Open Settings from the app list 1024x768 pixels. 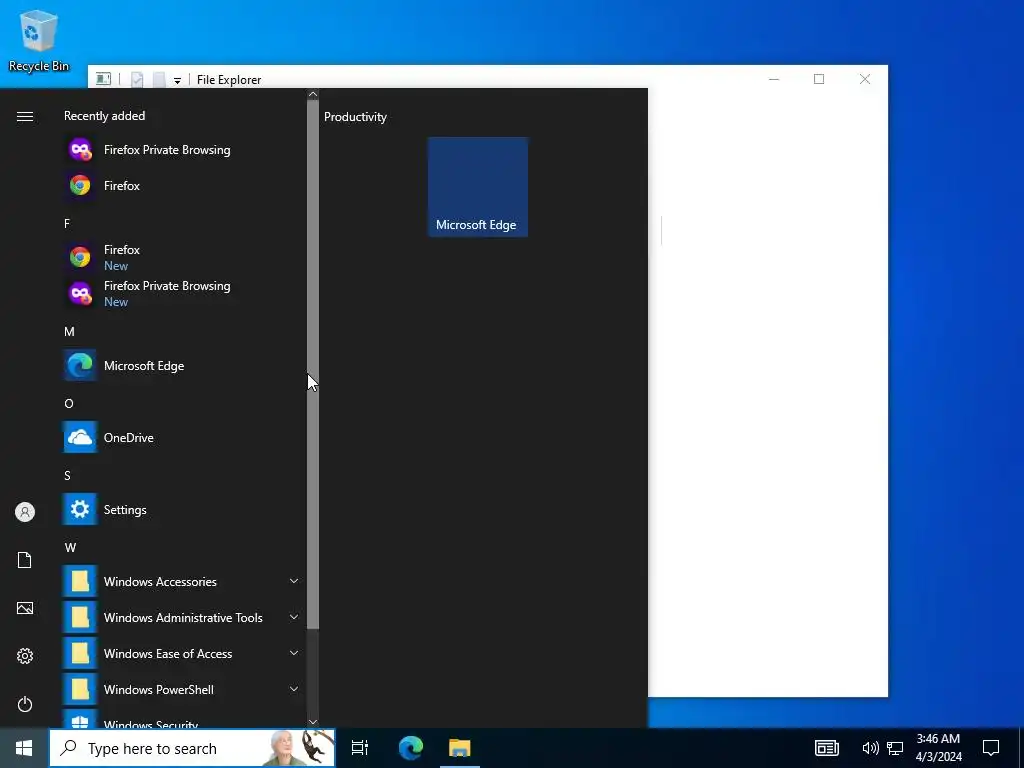183,509
